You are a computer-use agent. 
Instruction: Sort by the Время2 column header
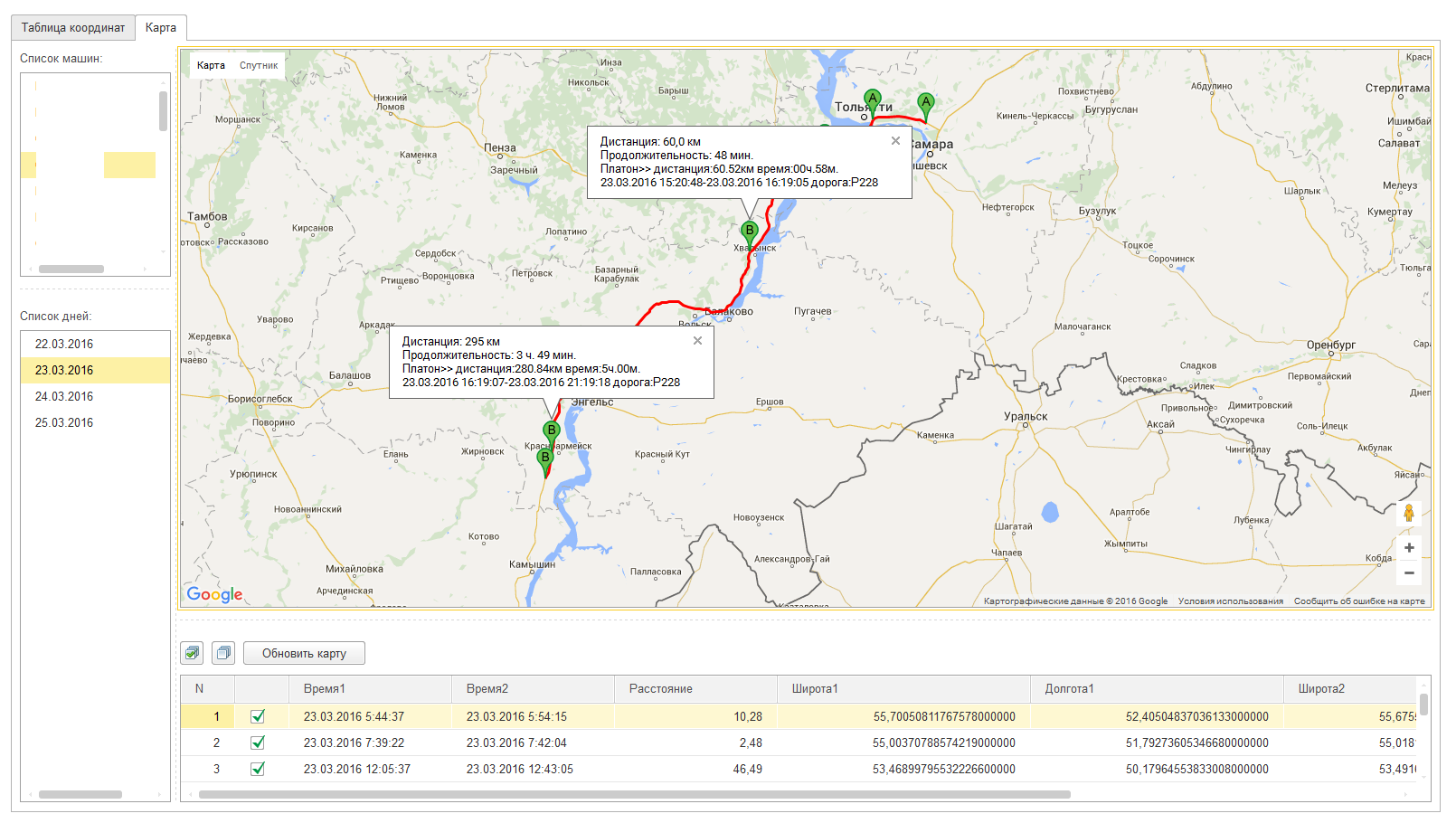click(533, 689)
